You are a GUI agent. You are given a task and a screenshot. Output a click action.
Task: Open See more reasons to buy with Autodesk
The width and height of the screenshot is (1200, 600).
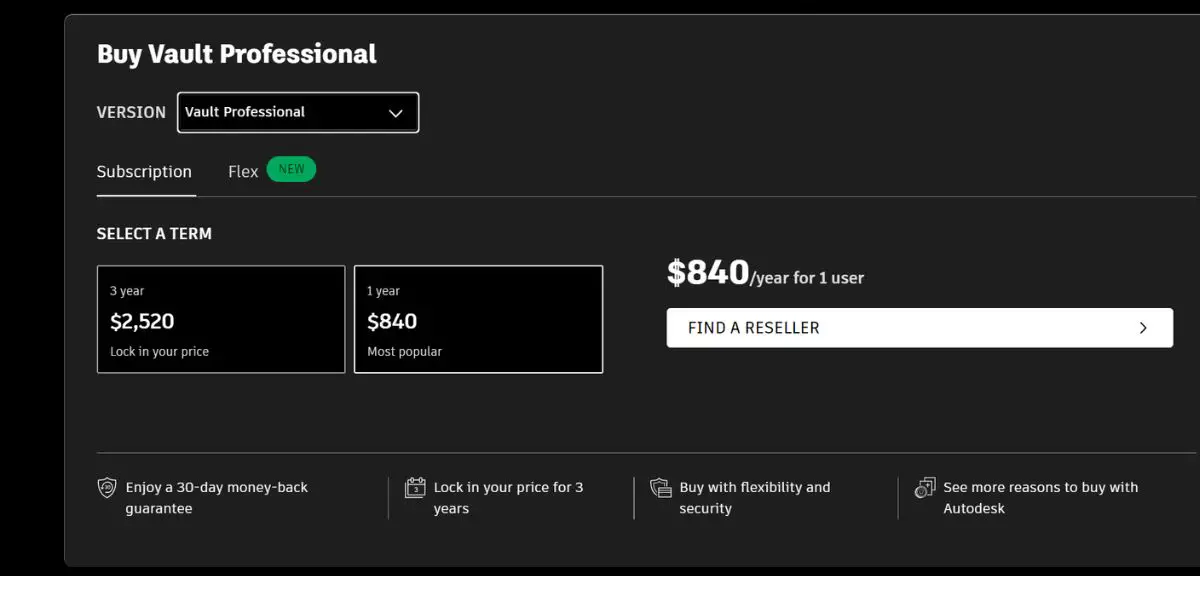(1041, 498)
